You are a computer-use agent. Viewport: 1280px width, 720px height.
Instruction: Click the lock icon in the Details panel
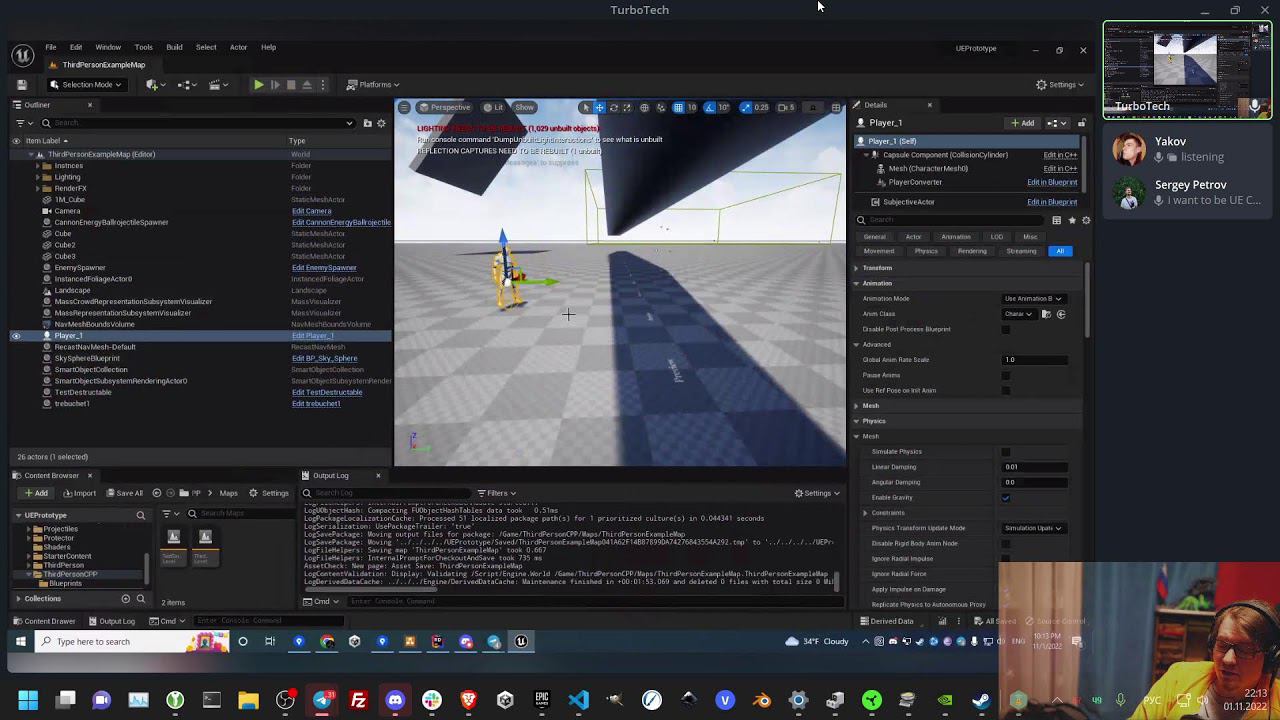(1081, 123)
